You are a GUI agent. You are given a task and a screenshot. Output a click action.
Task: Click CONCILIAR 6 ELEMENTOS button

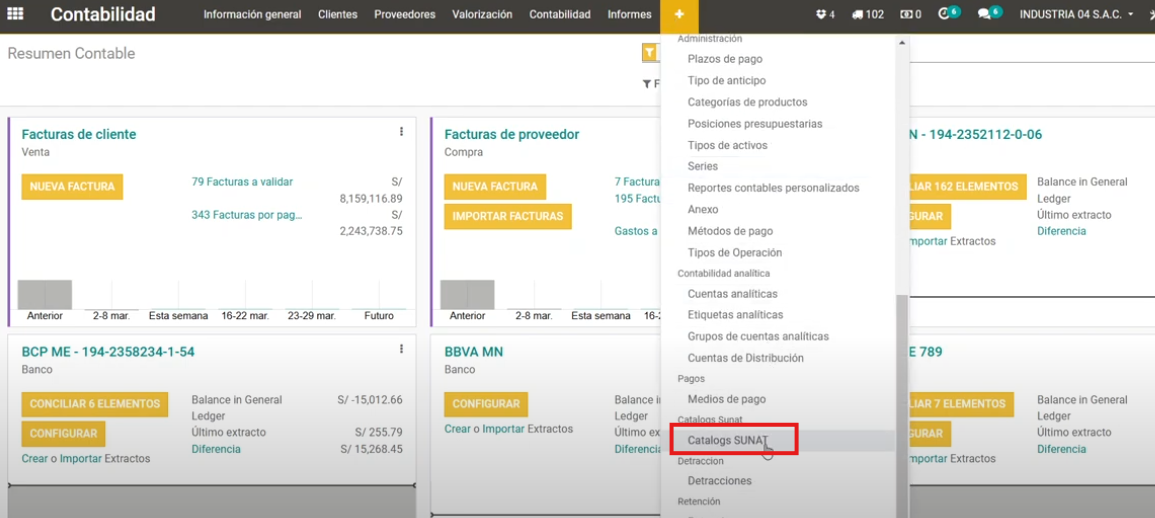94,405
